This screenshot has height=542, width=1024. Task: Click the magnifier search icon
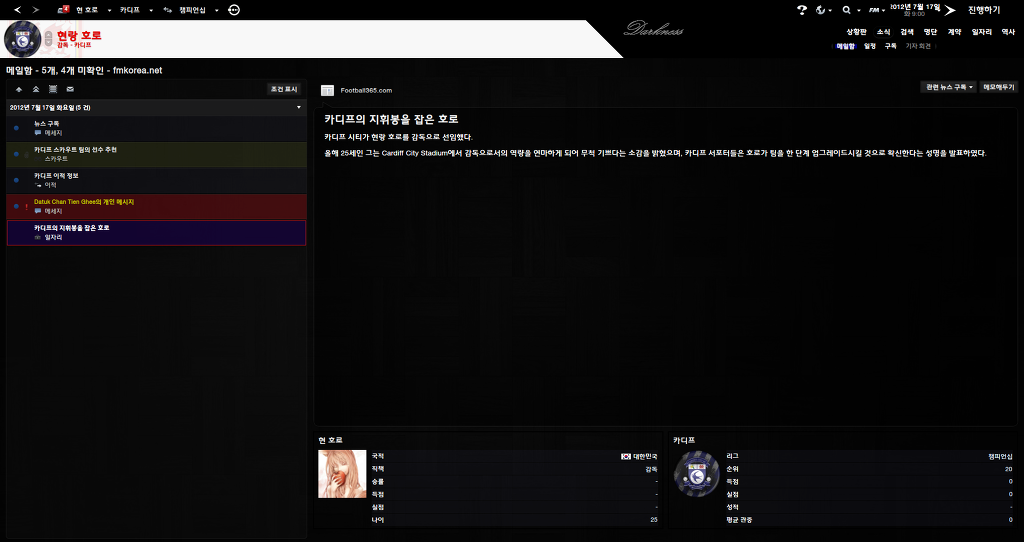(x=847, y=10)
